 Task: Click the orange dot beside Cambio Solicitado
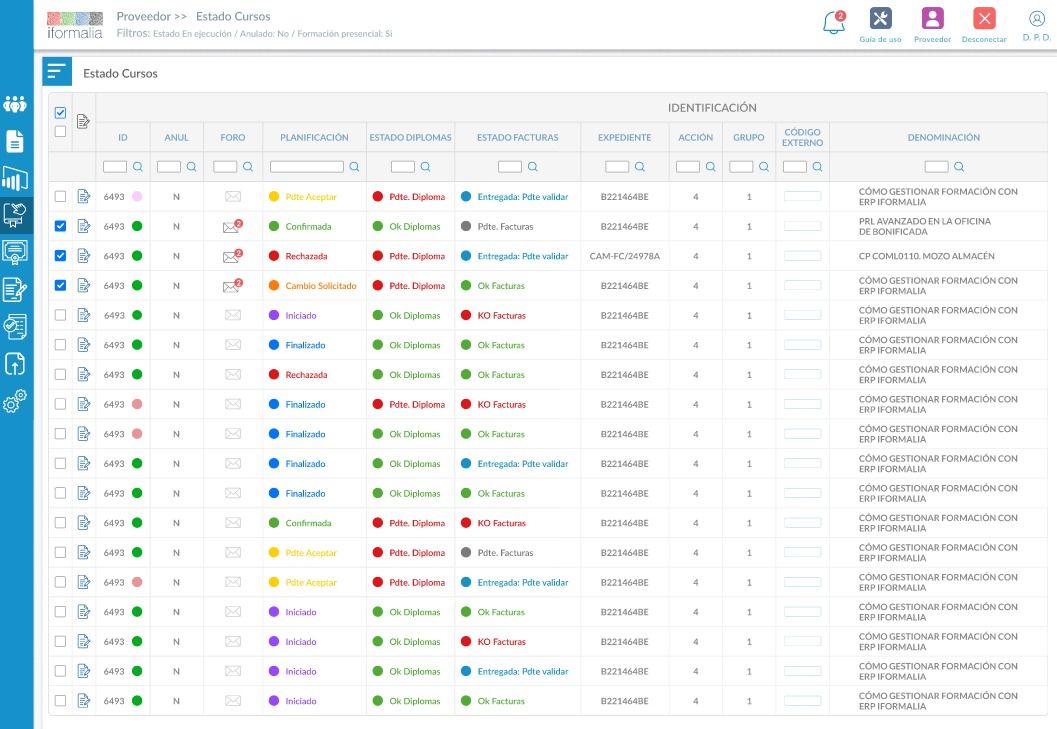274,285
